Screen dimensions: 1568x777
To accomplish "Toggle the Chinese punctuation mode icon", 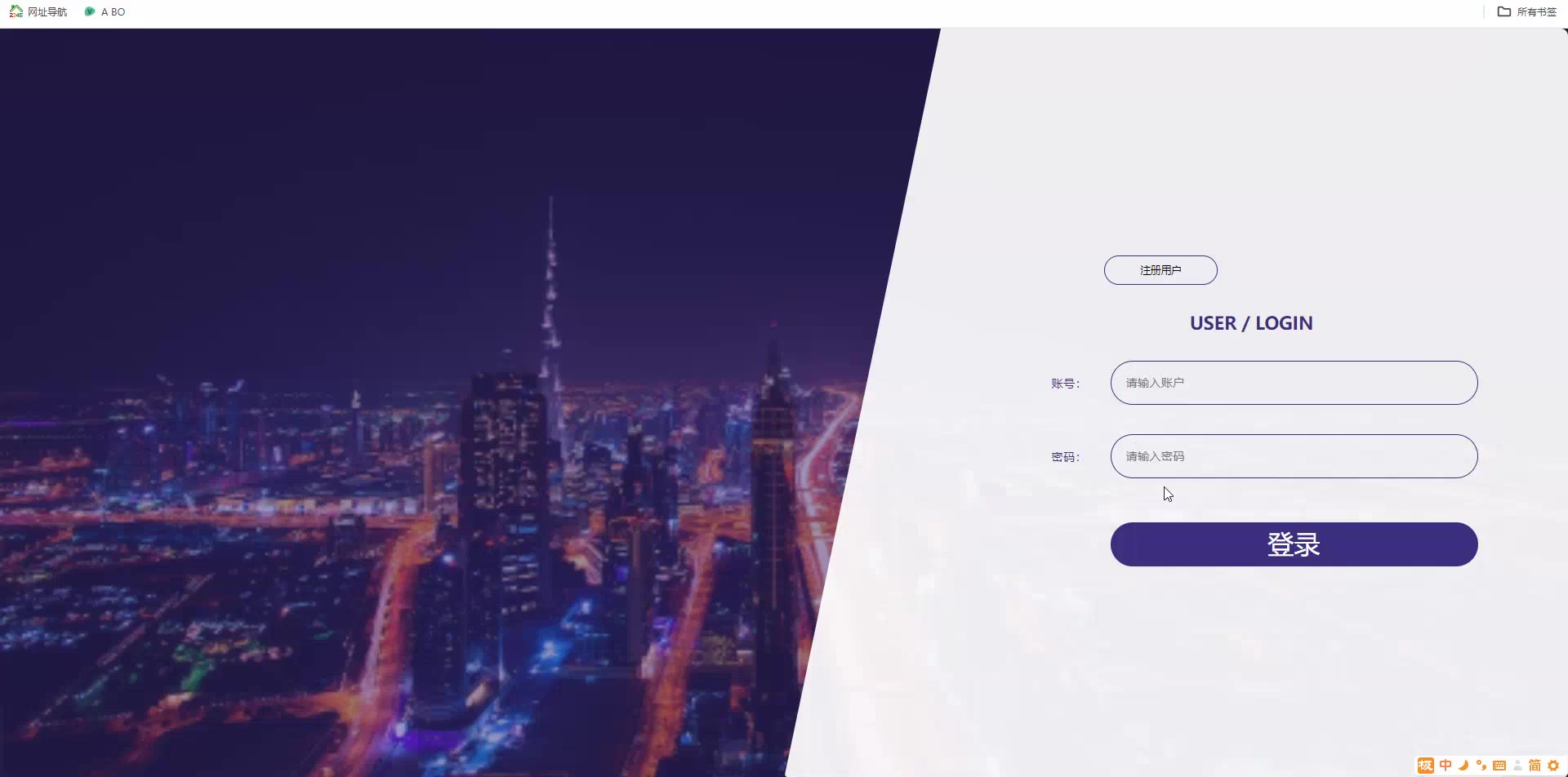I will [x=1481, y=766].
